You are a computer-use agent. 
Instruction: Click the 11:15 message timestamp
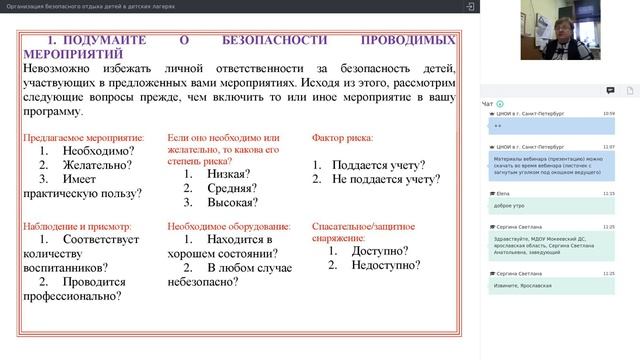609,193
